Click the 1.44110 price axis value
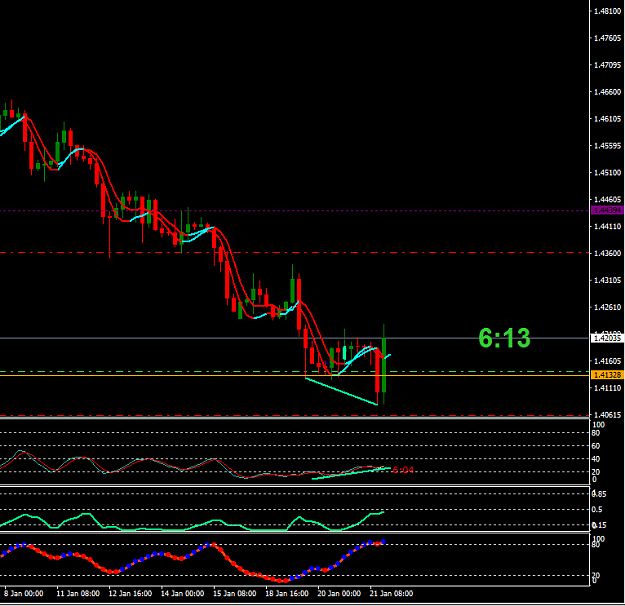 (x=607, y=226)
